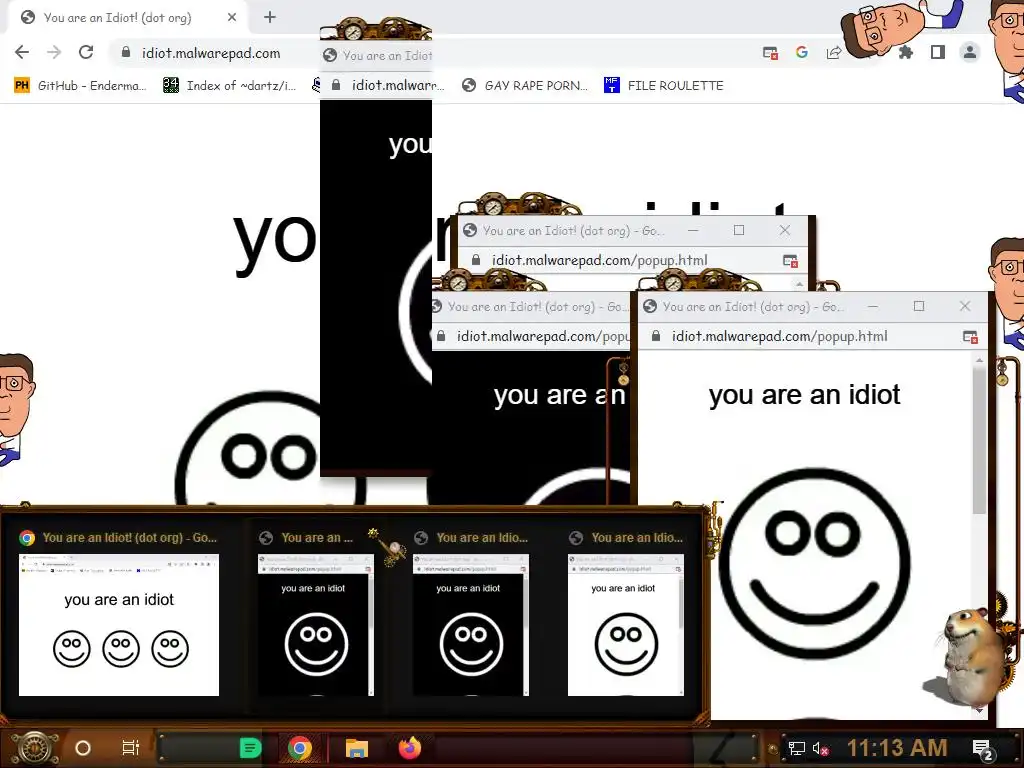Click the main window address bar URL
Image resolution: width=1024 pixels, height=768 pixels.
pyautogui.click(x=211, y=53)
